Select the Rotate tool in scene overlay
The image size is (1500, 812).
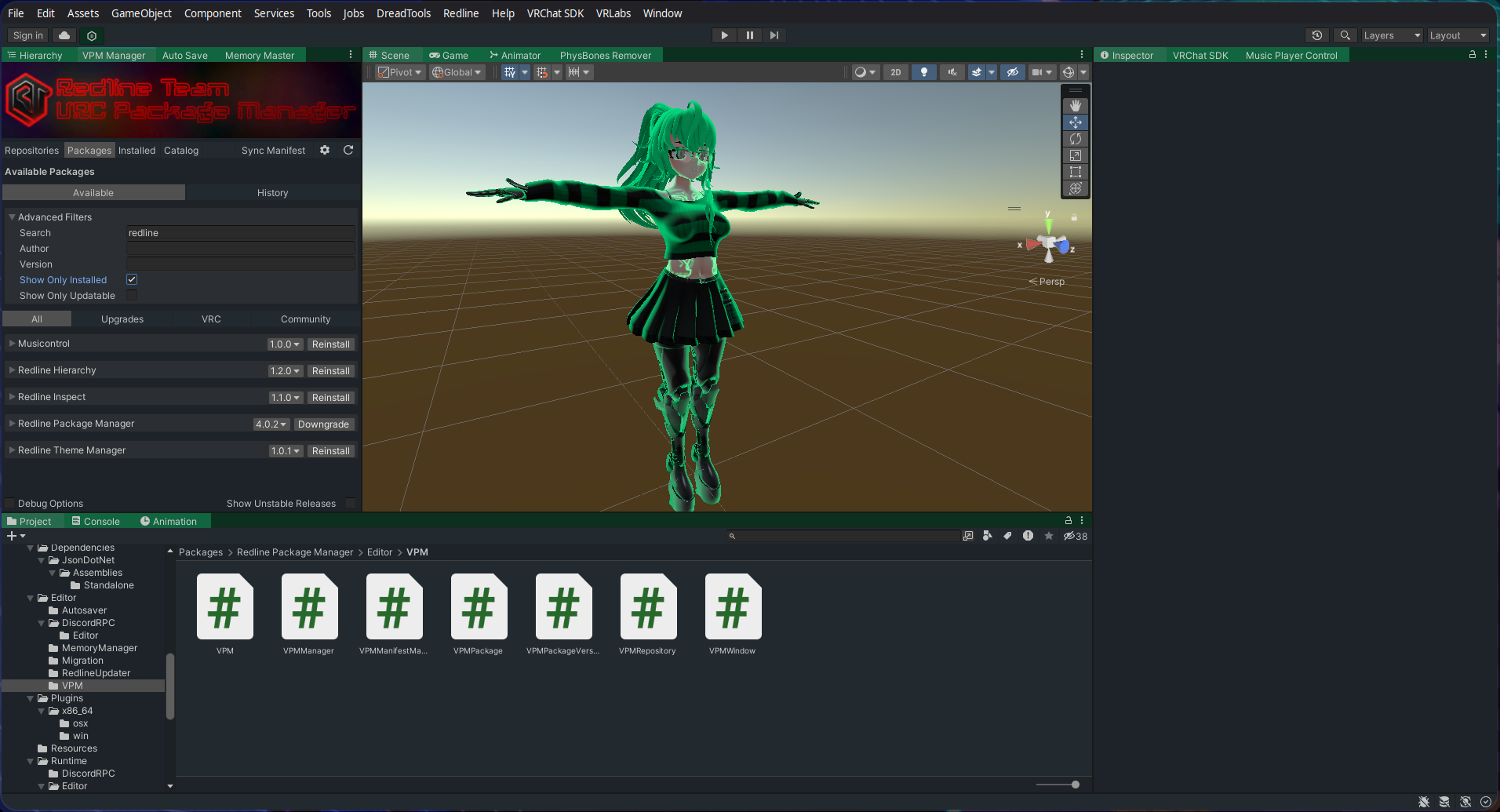1076,139
